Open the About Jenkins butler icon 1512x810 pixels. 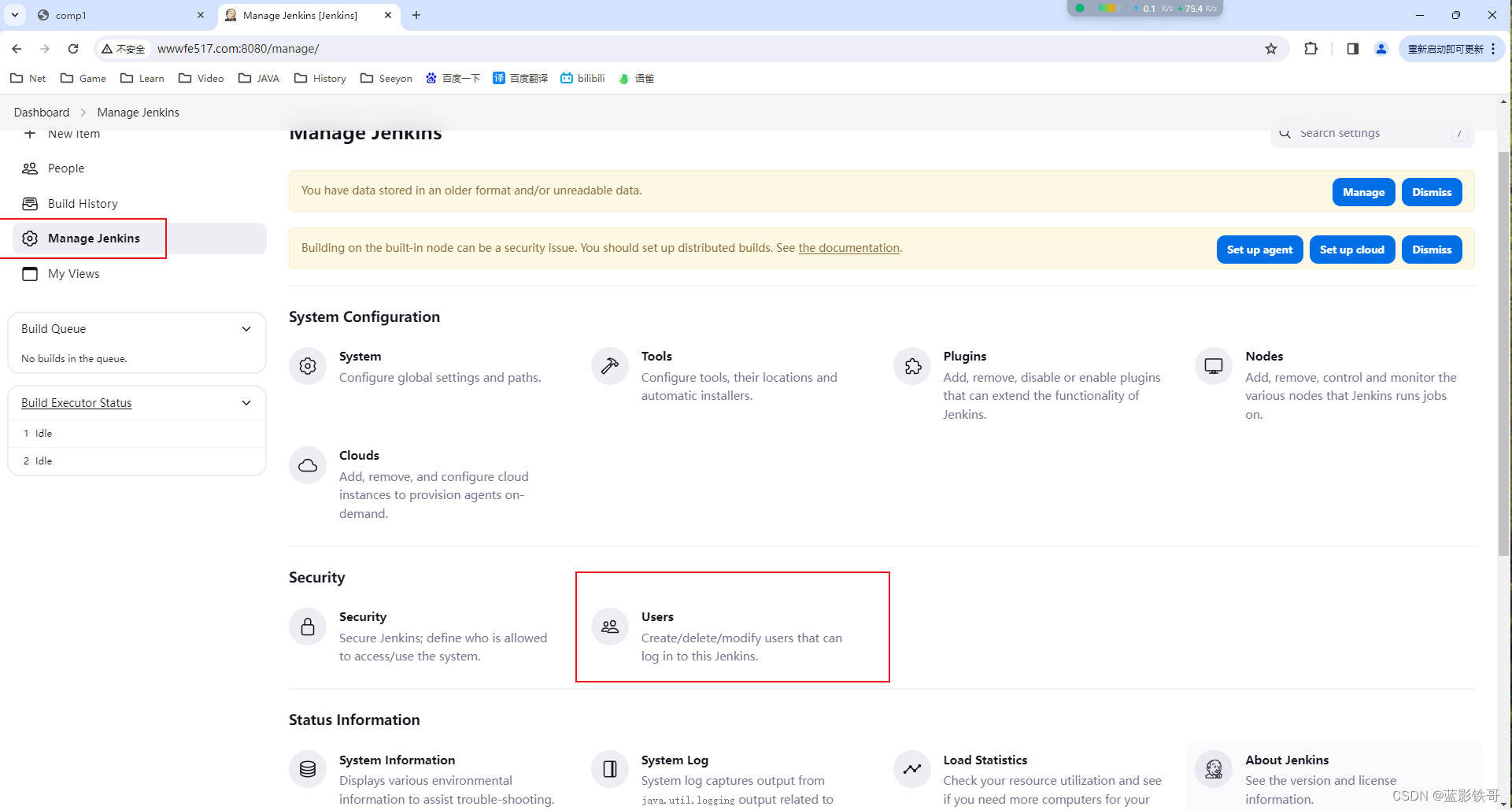(1214, 769)
